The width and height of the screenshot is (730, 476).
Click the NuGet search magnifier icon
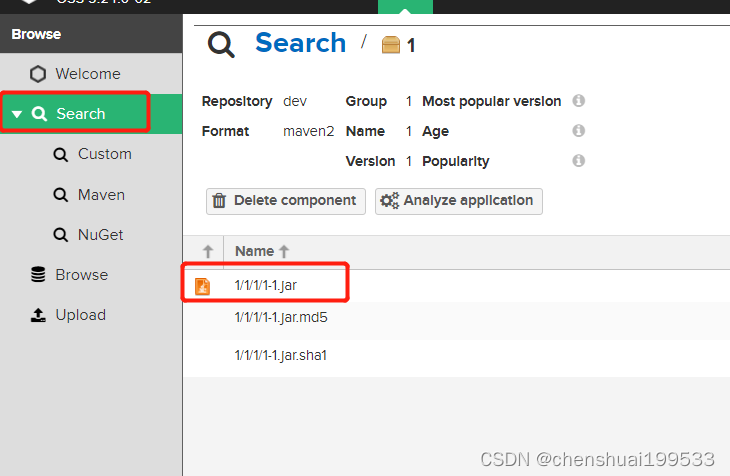tap(61, 235)
